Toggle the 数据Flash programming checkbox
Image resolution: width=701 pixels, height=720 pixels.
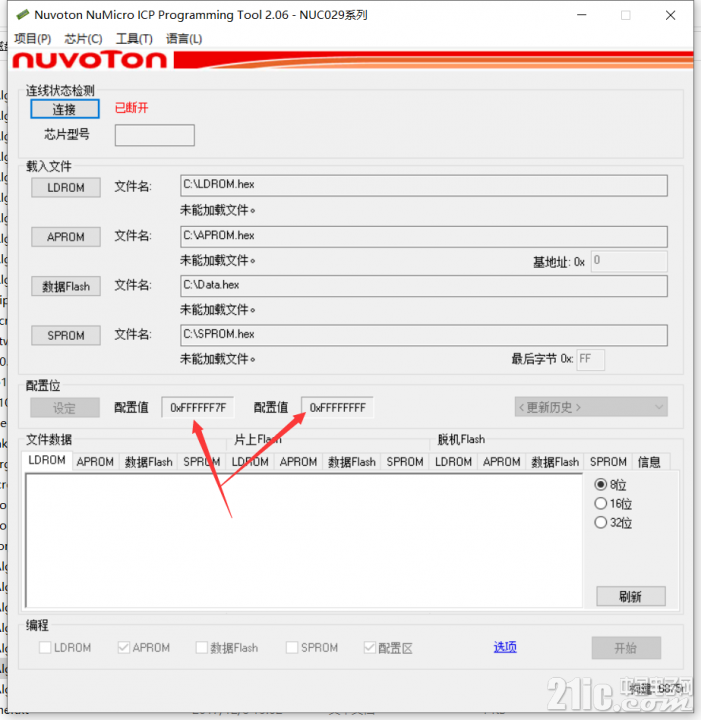click(202, 647)
